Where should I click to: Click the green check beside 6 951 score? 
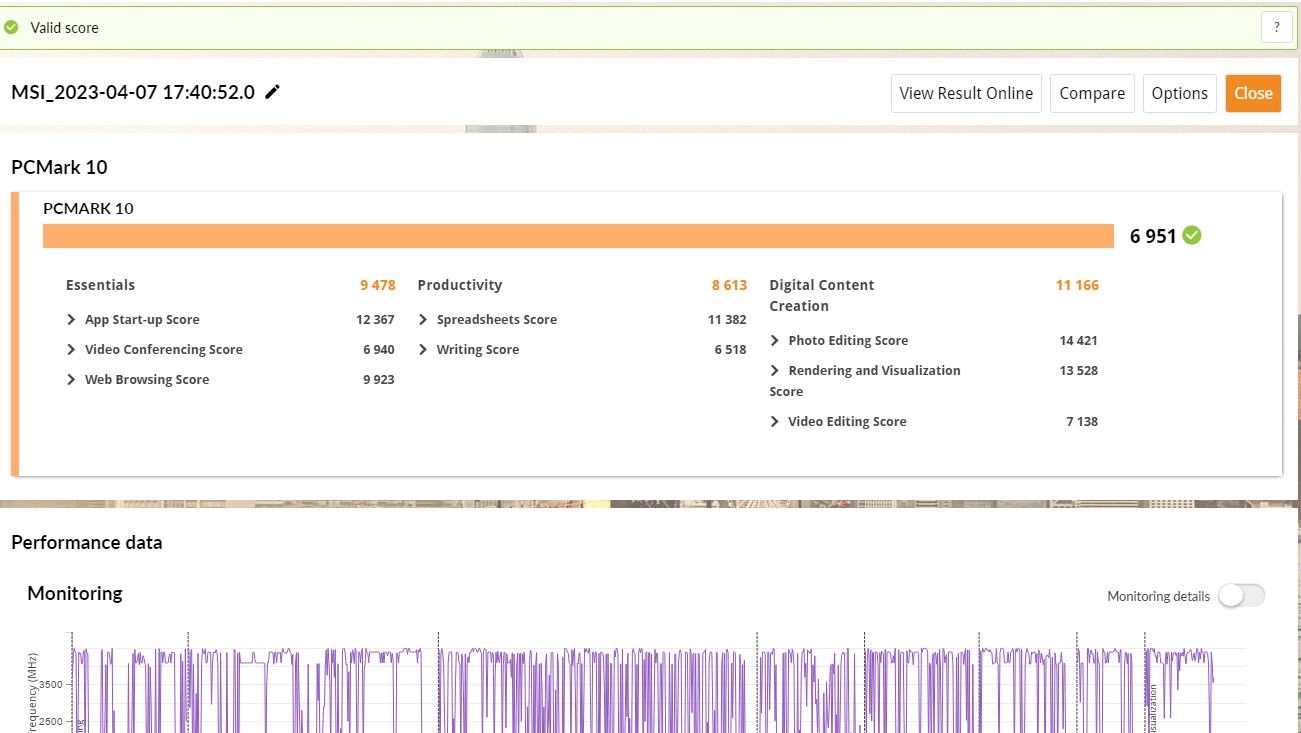(1191, 236)
